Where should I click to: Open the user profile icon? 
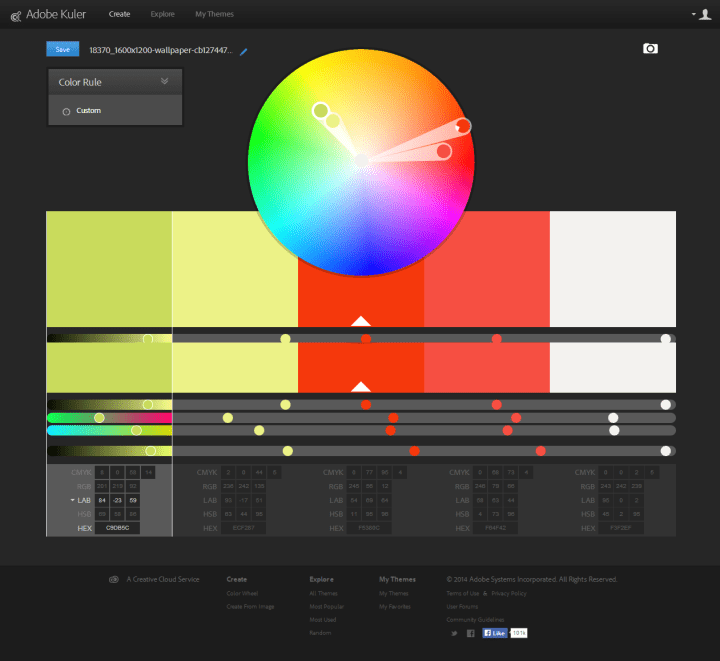click(x=705, y=15)
